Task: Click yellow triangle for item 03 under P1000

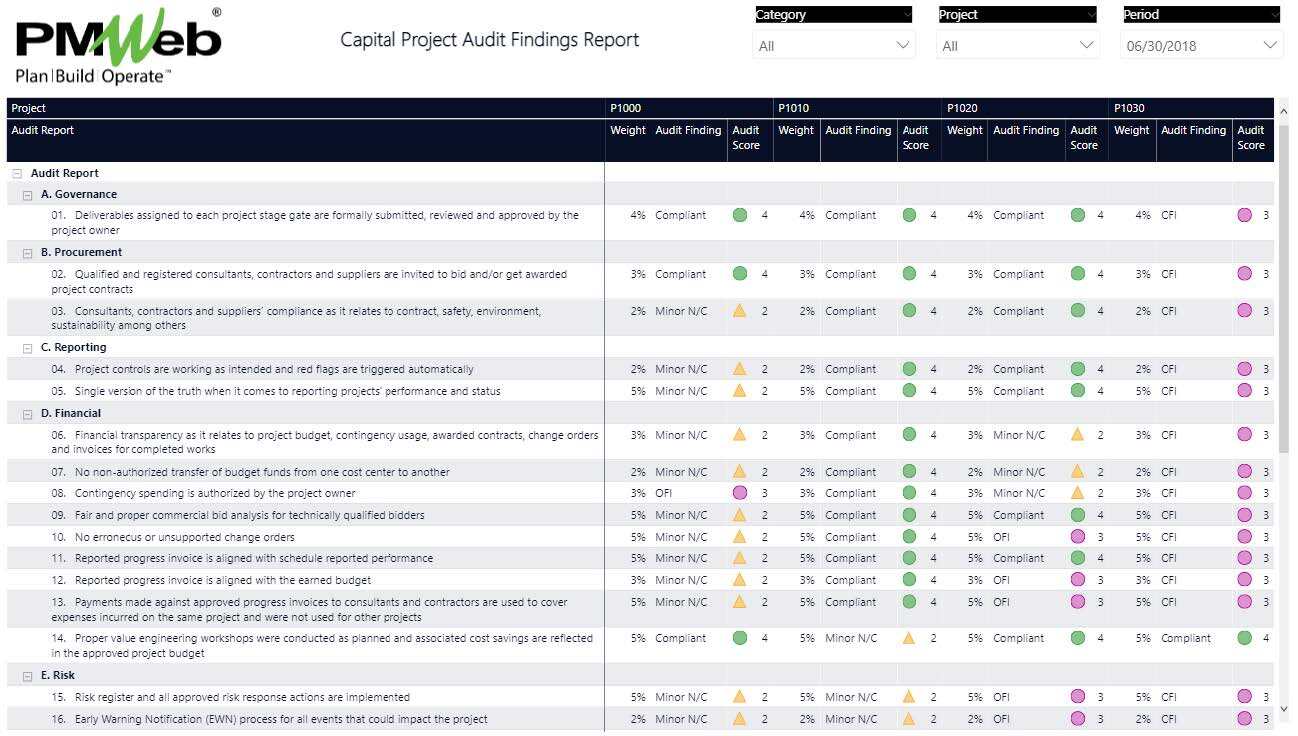Action: [x=740, y=311]
